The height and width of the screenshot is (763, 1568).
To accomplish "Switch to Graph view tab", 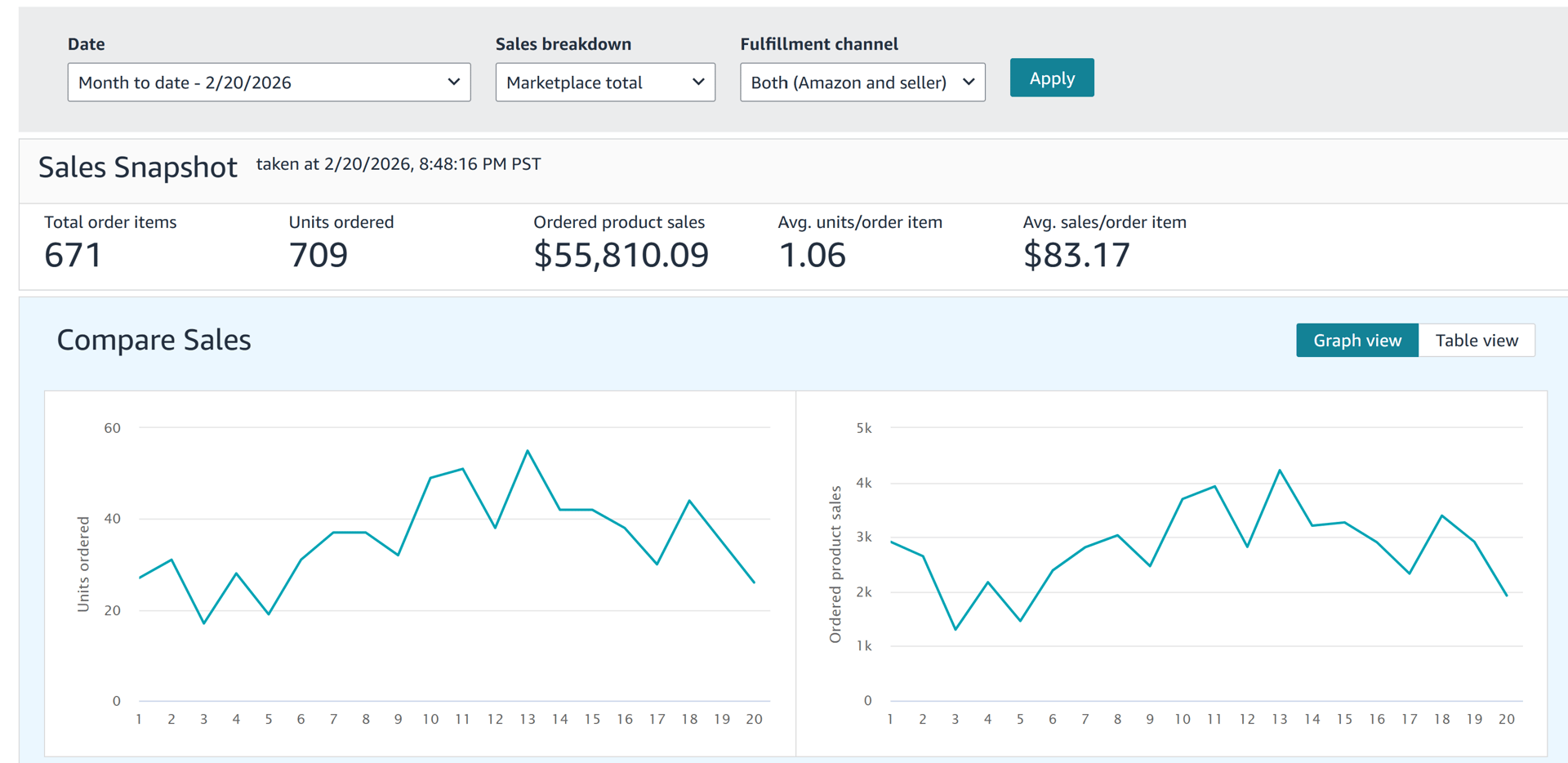I will tap(1356, 341).
